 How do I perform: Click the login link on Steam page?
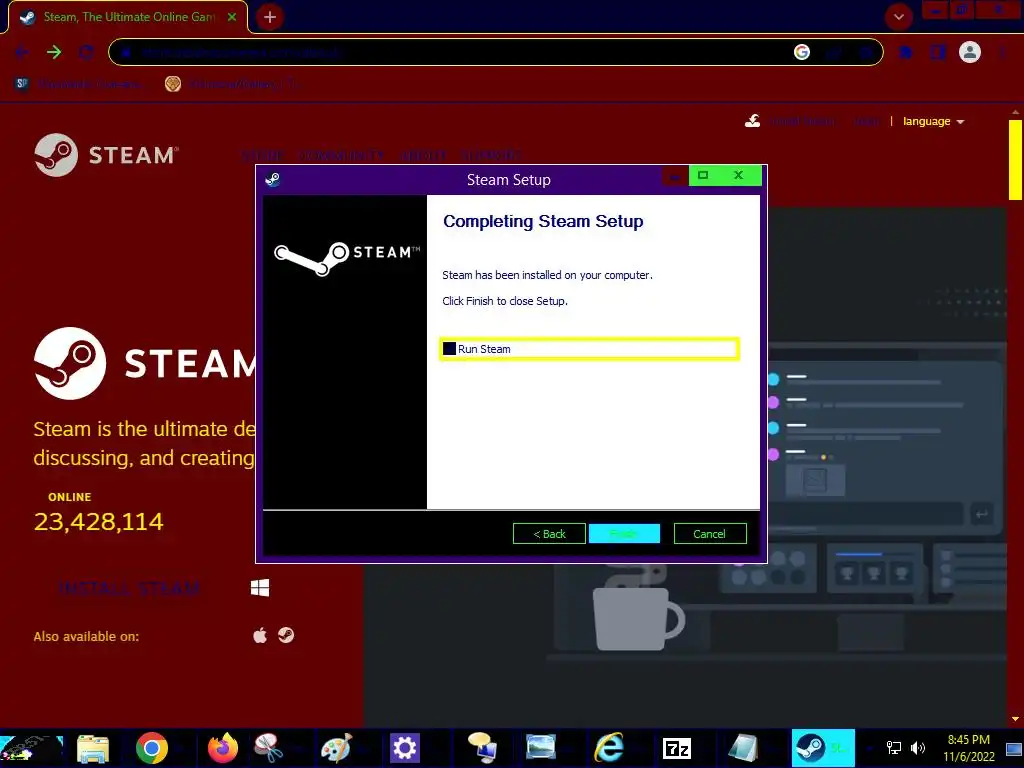(x=866, y=121)
